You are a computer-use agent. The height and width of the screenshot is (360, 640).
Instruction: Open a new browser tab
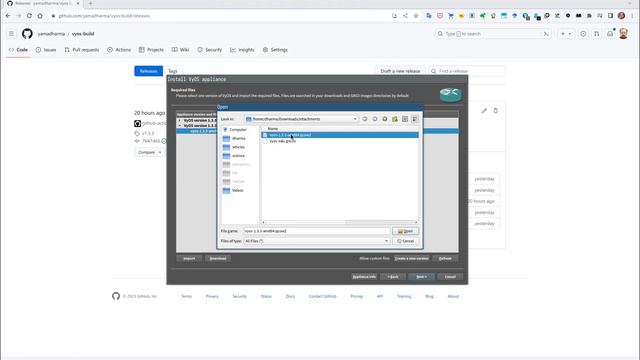[90, 3]
